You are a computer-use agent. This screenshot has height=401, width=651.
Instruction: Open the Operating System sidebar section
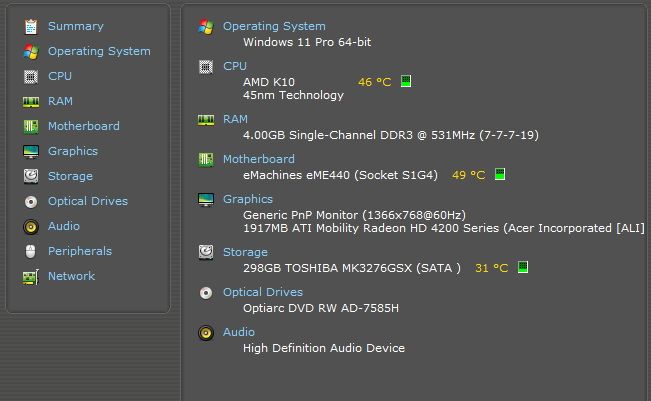99,51
